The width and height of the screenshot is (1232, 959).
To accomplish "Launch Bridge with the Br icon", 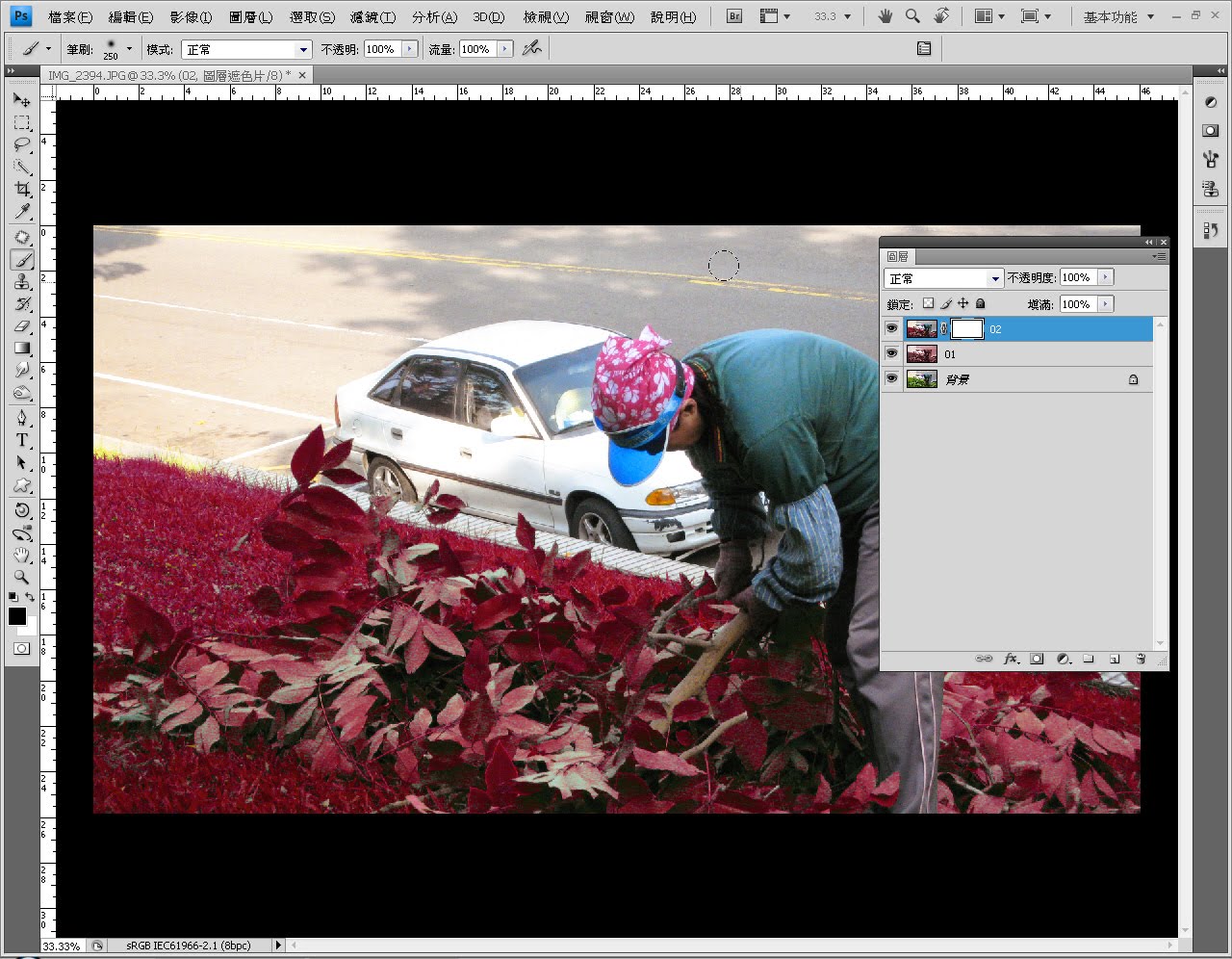I will (734, 16).
